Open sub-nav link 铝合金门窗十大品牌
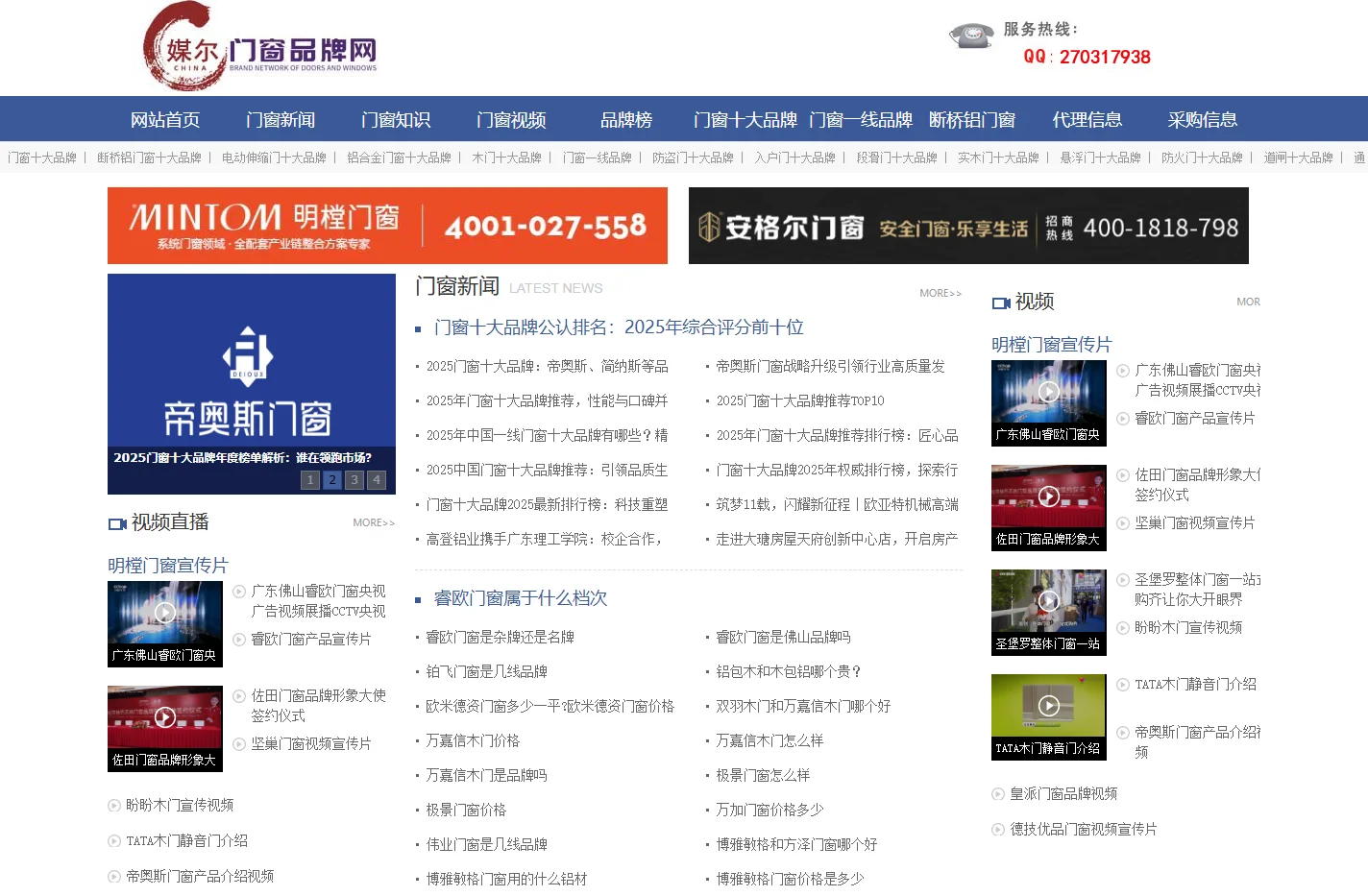The height and width of the screenshot is (896, 1368). pos(399,157)
